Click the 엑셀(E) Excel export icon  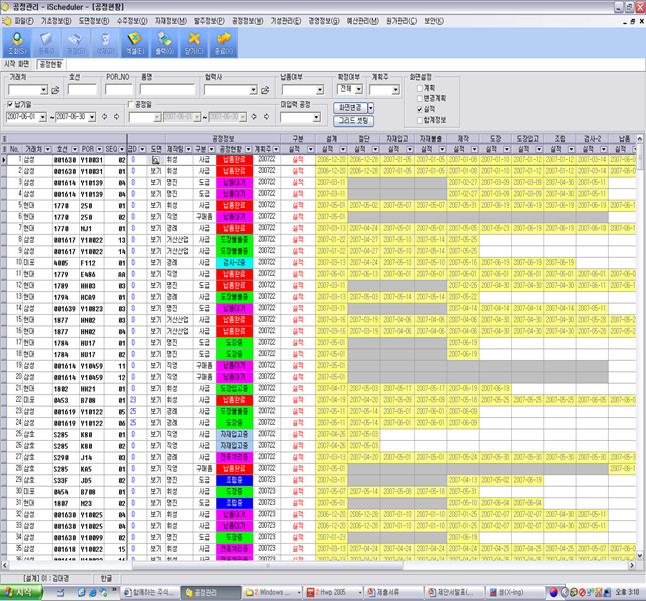click(135, 43)
